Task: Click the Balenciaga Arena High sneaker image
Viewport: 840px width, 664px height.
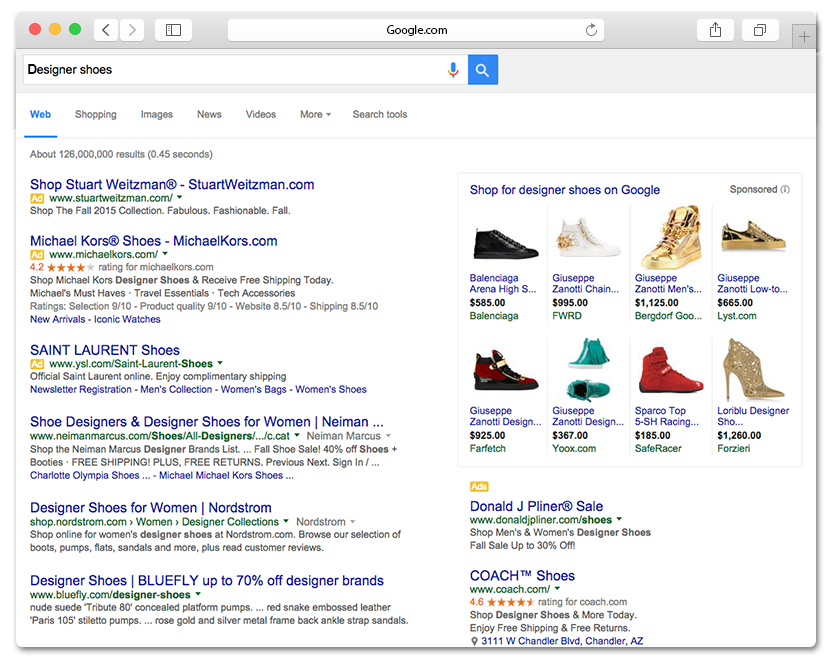Action: (505, 244)
